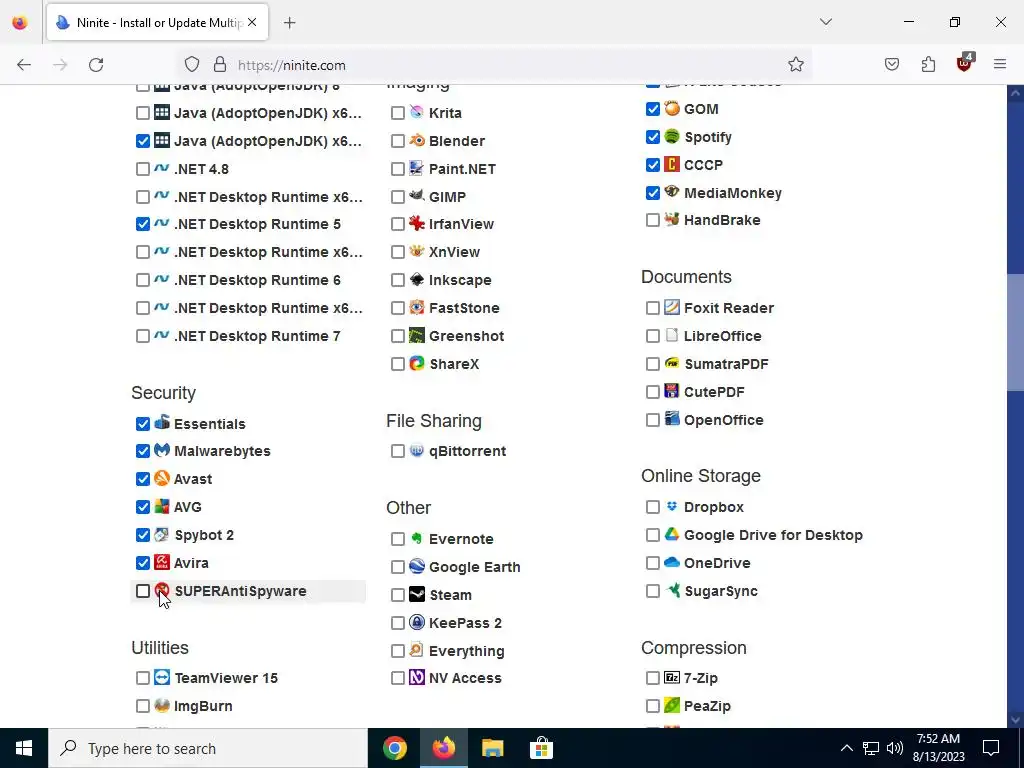
Task: Click the Greenshot label
Action: point(466,336)
